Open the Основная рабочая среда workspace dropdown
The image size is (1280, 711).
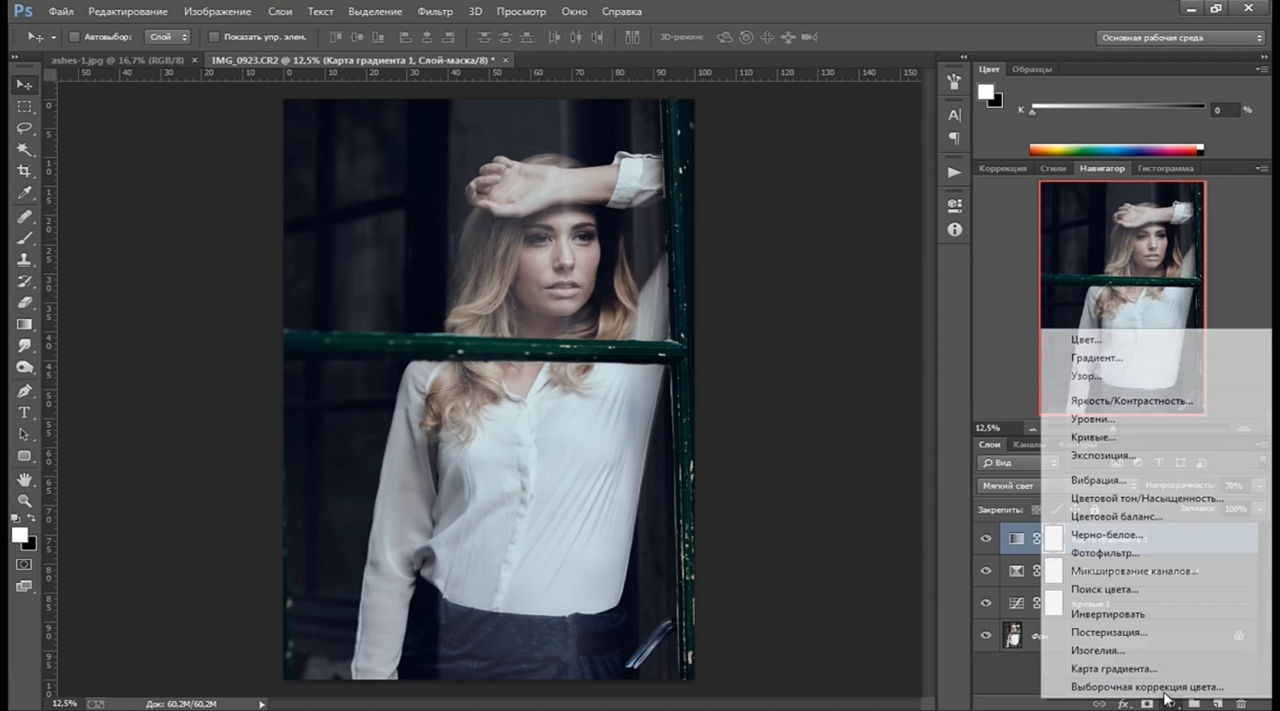[1180, 38]
